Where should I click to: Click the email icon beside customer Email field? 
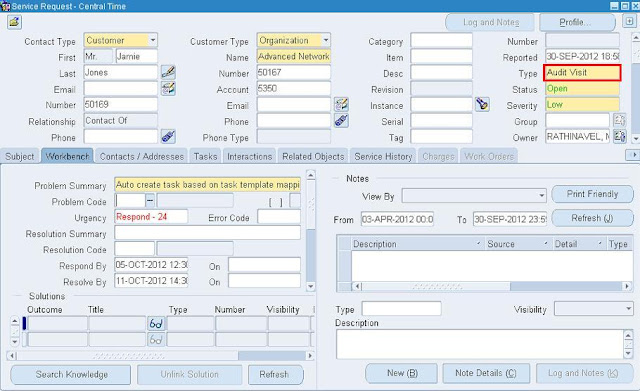(341, 104)
